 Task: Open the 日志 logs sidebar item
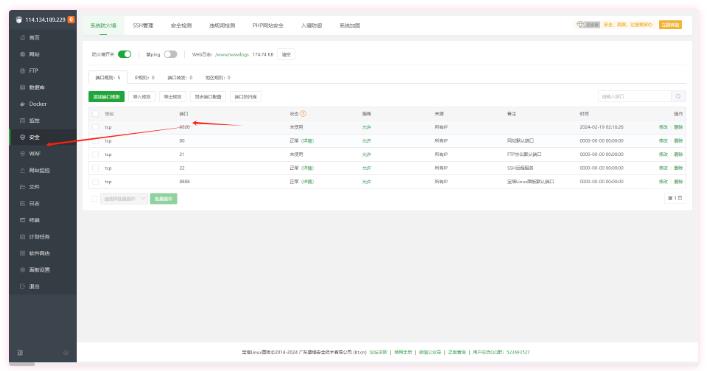[43, 204]
